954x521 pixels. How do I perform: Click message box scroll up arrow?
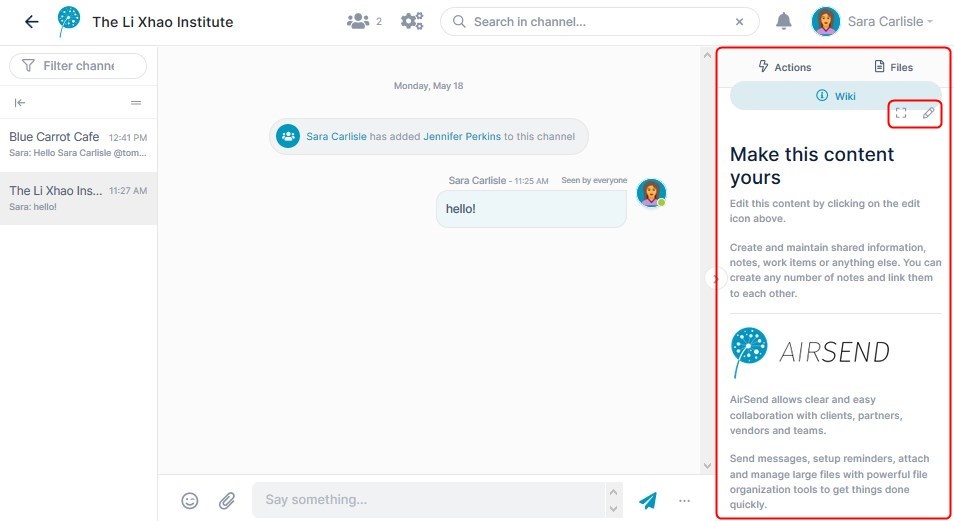point(613,492)
